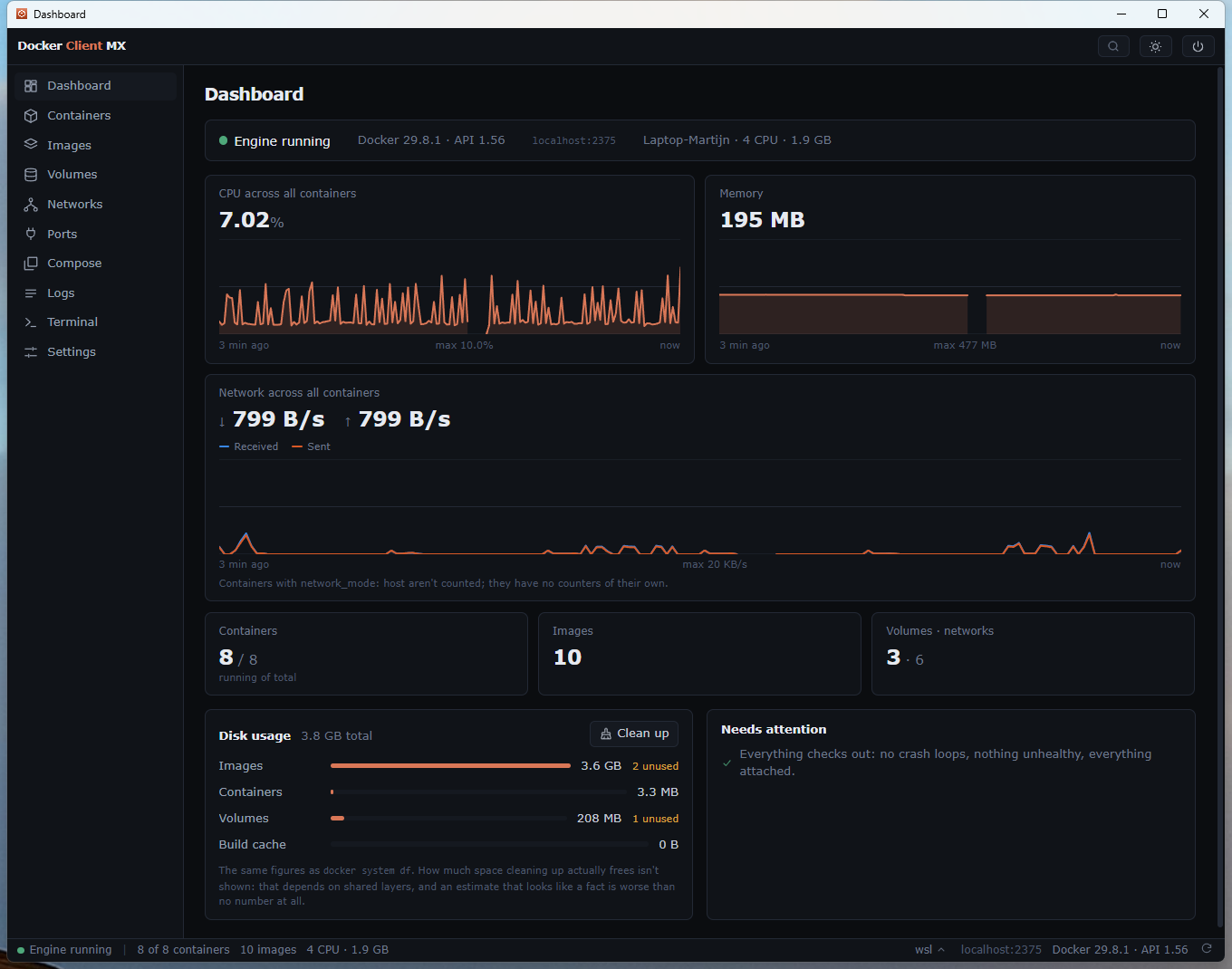Click max 477 MB label under Memory chart
The image size is (1232, 969).
(965, 345)
